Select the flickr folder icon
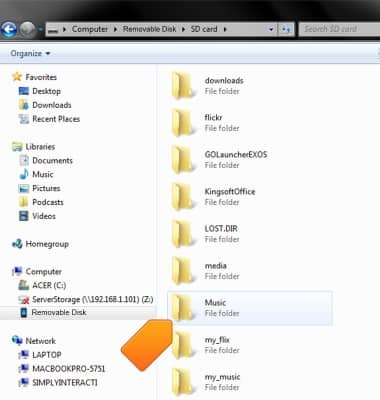Image resolution: width=380 pixels, height=400 pixels. coord(183,123)
